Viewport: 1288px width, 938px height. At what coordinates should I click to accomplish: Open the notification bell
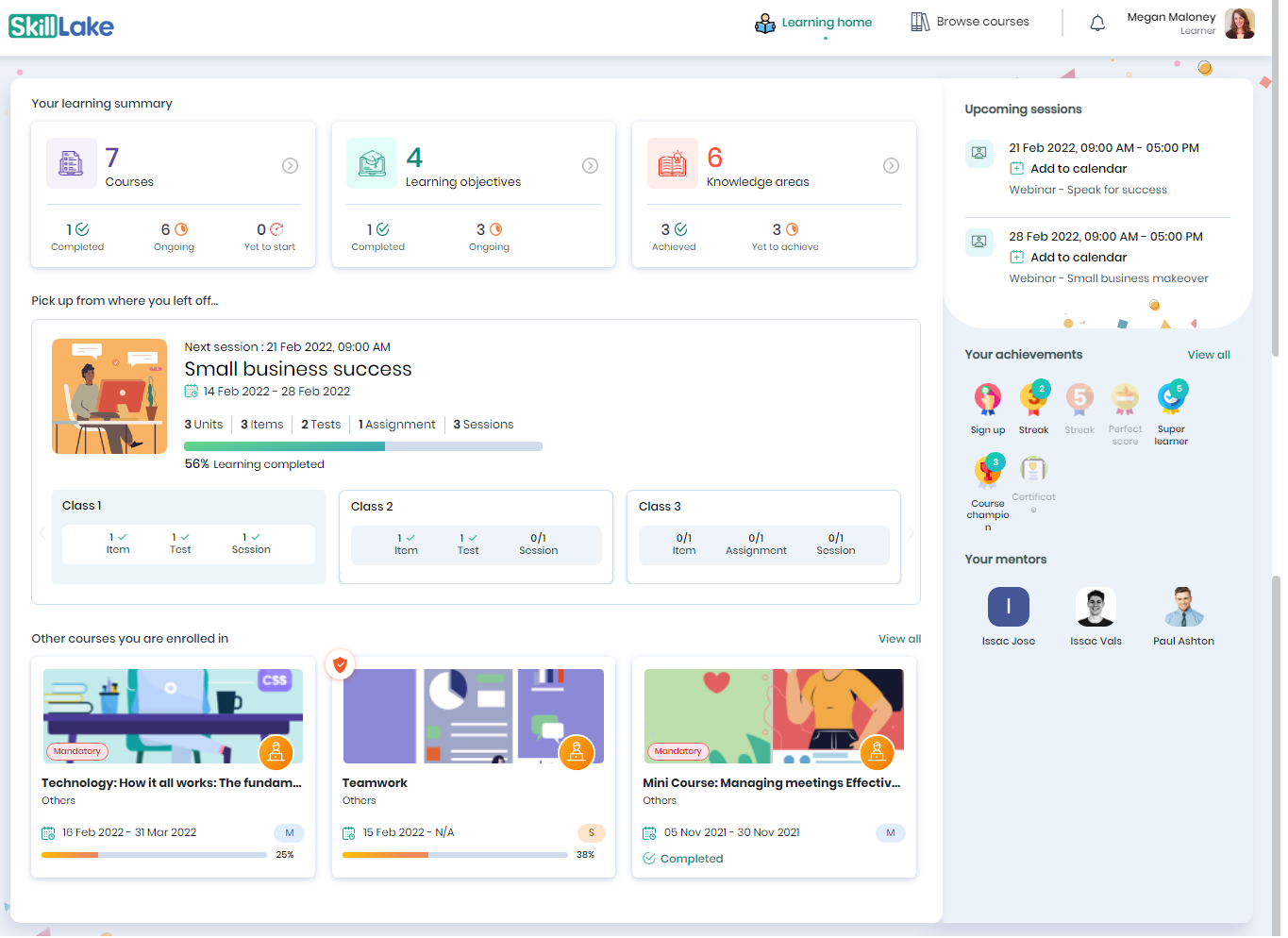1096,22
